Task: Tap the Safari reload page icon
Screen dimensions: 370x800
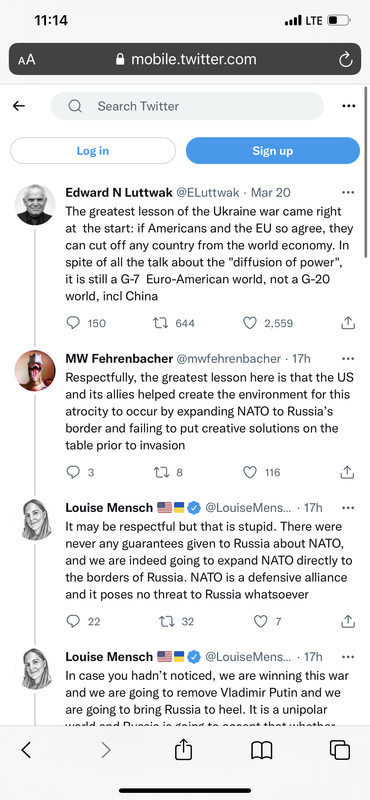Action: 346,60
